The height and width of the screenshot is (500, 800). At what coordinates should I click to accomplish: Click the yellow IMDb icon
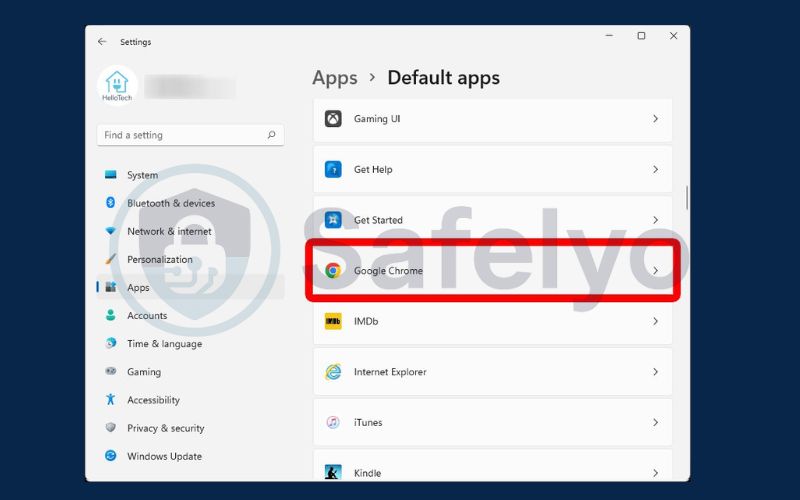tap(333, 321)
